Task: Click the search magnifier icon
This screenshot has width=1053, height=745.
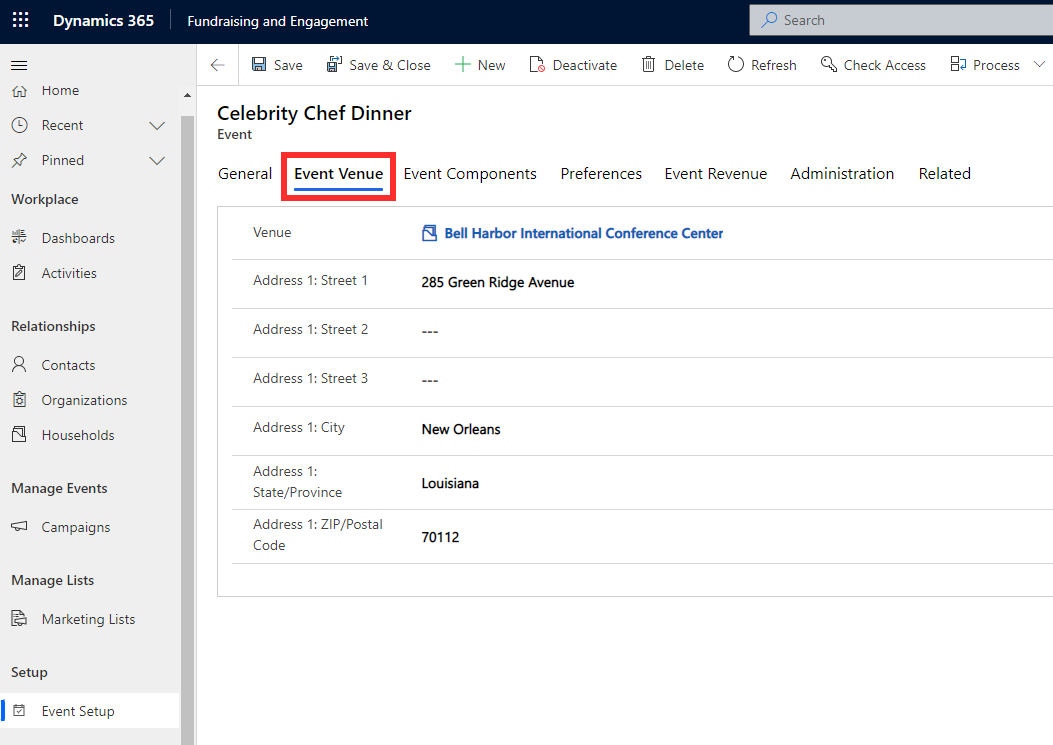Action: [x=769, y=20]
